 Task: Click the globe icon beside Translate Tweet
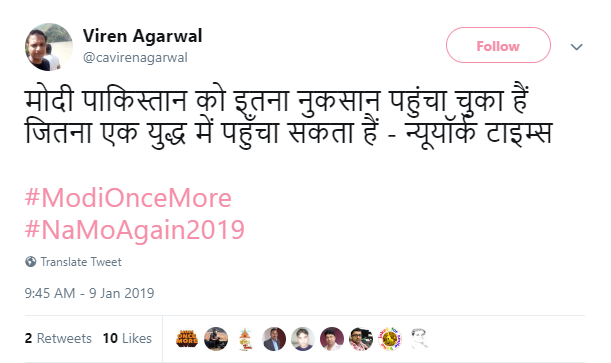pos(30,262)
